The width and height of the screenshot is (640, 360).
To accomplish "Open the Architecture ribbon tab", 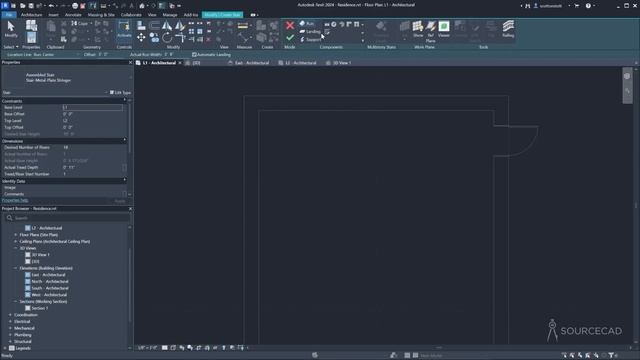I will tap(31, 15).
